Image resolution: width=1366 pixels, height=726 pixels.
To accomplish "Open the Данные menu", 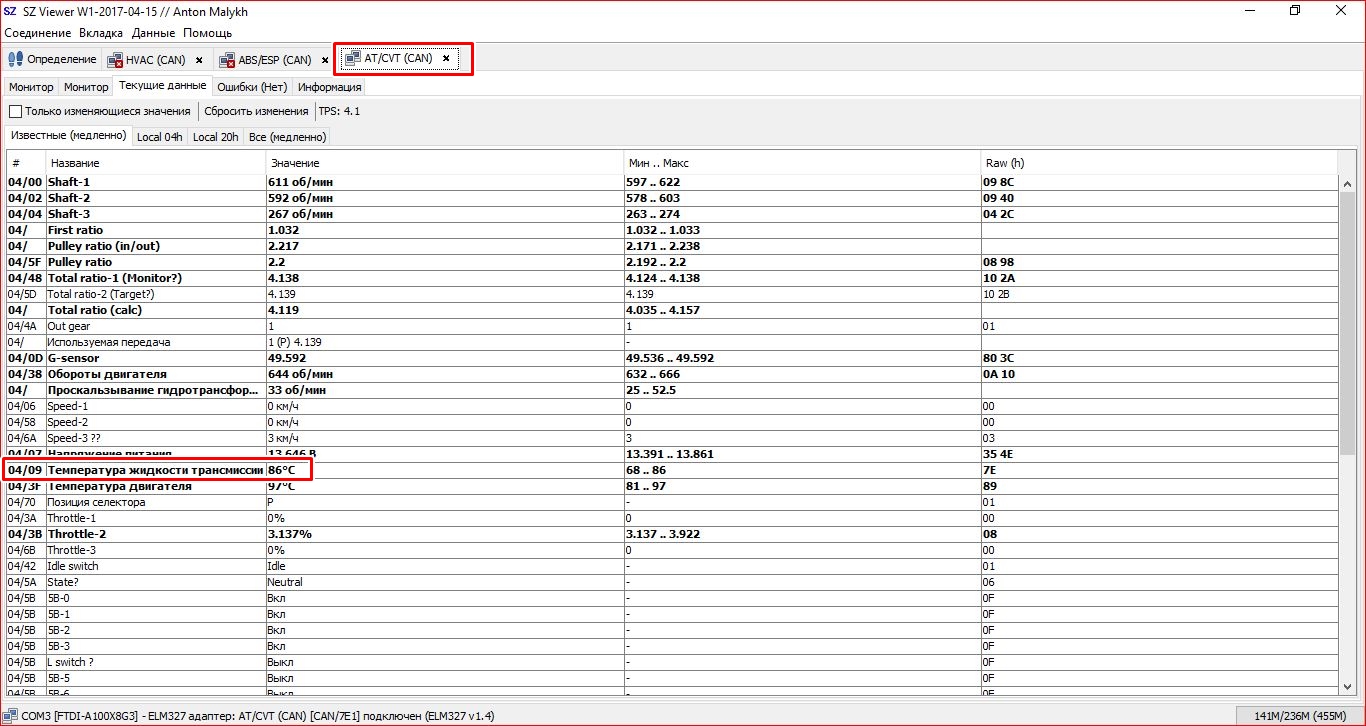I will (x=153, y=33).
